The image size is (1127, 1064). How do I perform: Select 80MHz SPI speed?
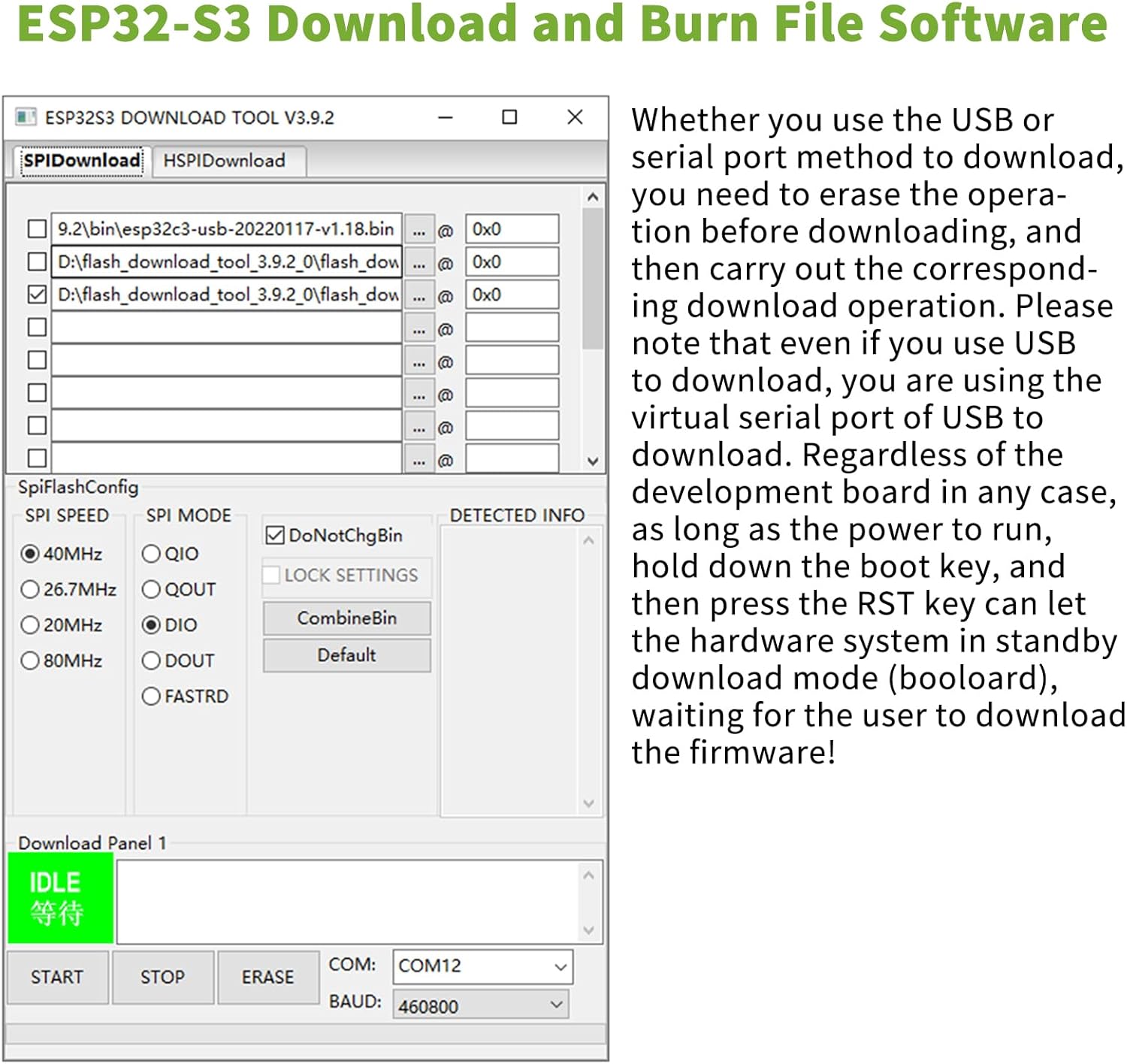point(30,660)
